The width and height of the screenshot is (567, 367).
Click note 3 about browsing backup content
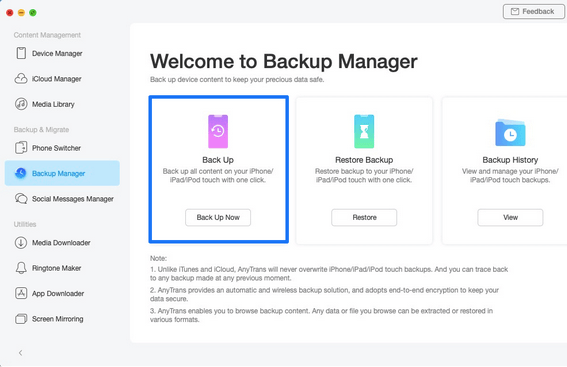pos(321,315)
